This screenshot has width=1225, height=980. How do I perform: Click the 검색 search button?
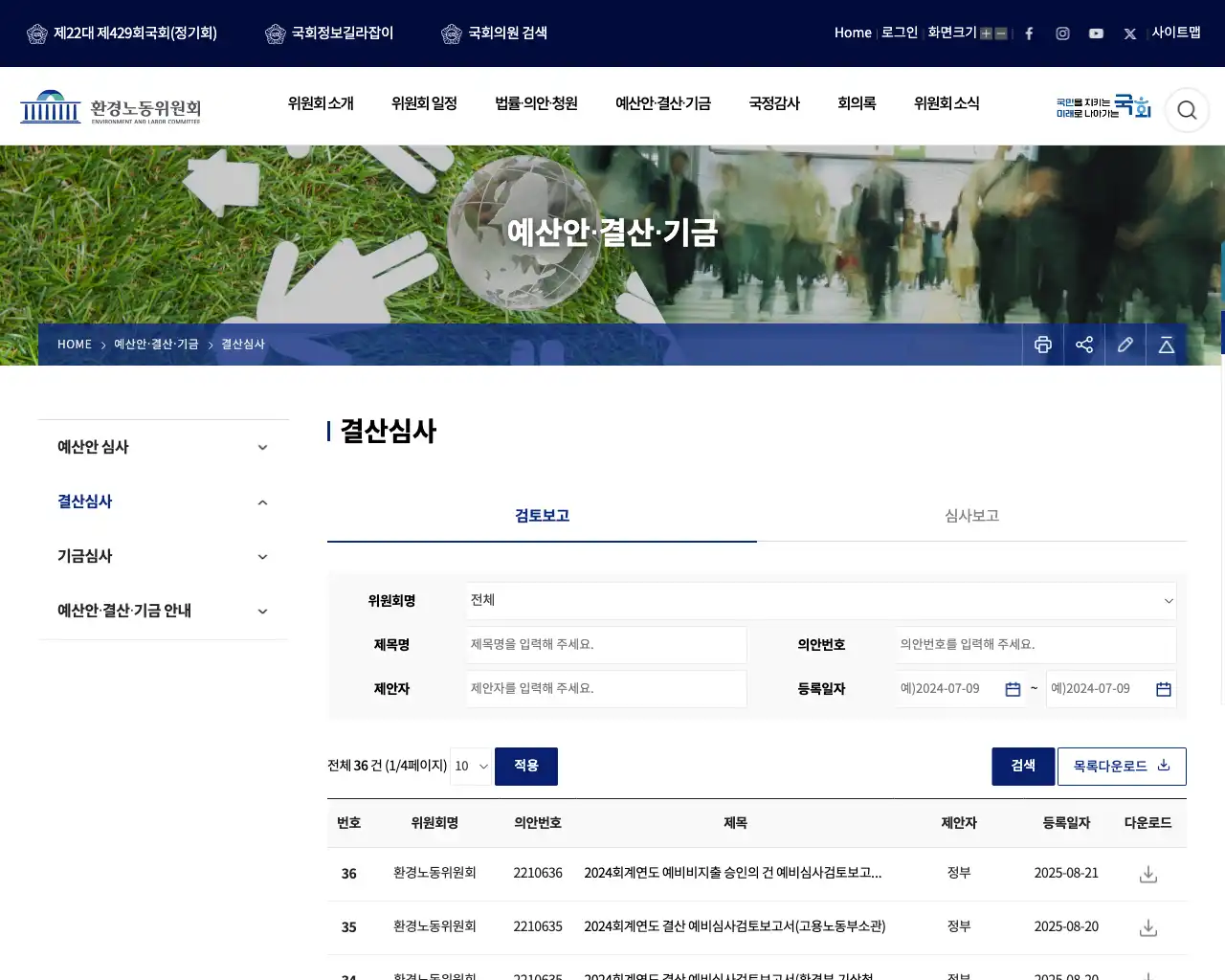pyautogui.click(x=1023, y=767)
